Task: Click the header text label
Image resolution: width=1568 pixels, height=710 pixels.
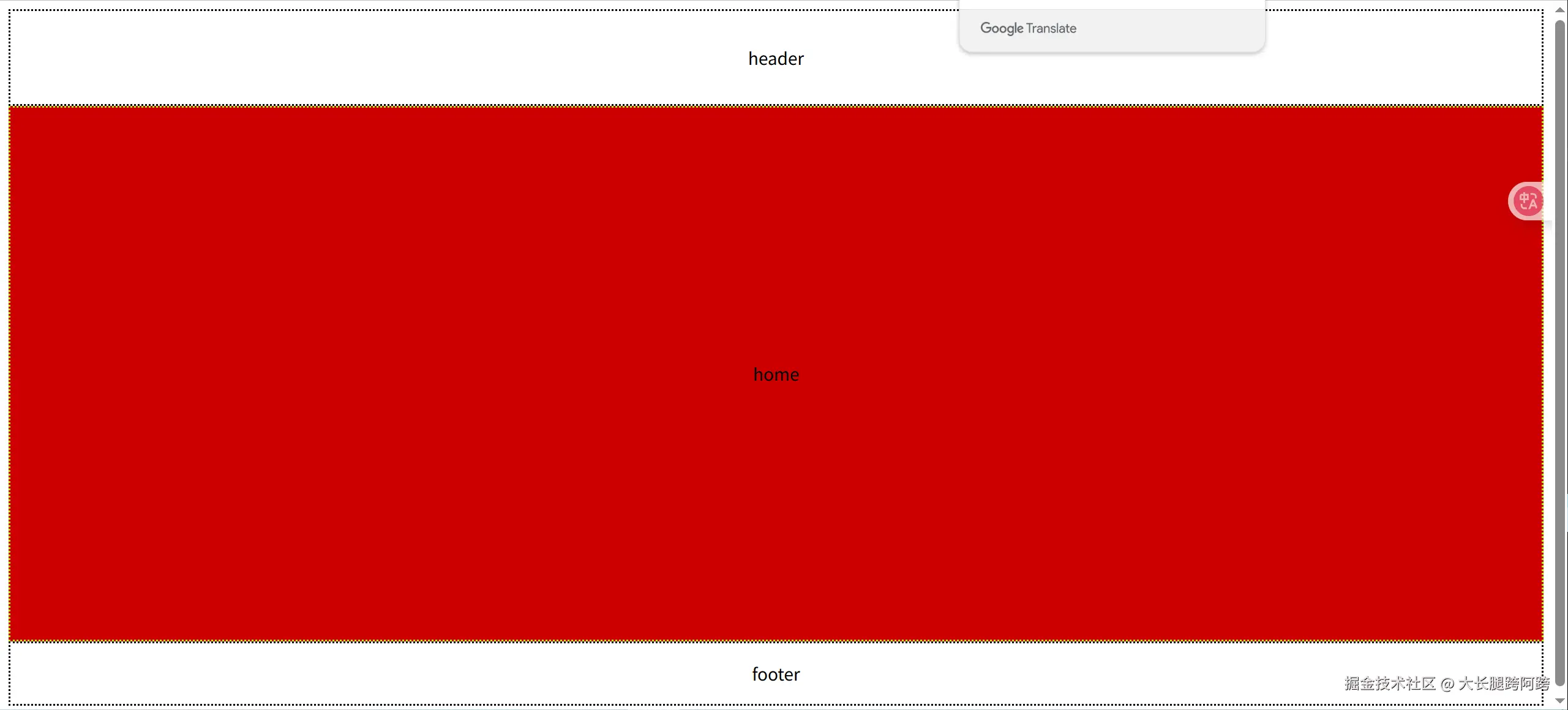Action: 776,59
